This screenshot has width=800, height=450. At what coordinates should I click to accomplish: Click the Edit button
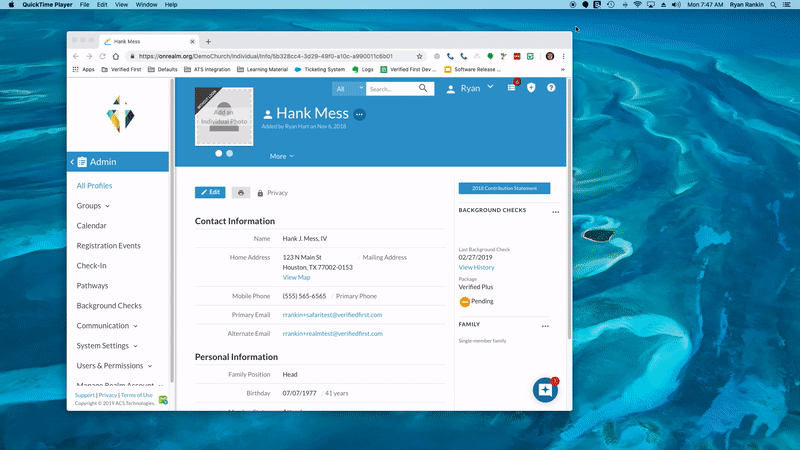(x=210, y=192)
